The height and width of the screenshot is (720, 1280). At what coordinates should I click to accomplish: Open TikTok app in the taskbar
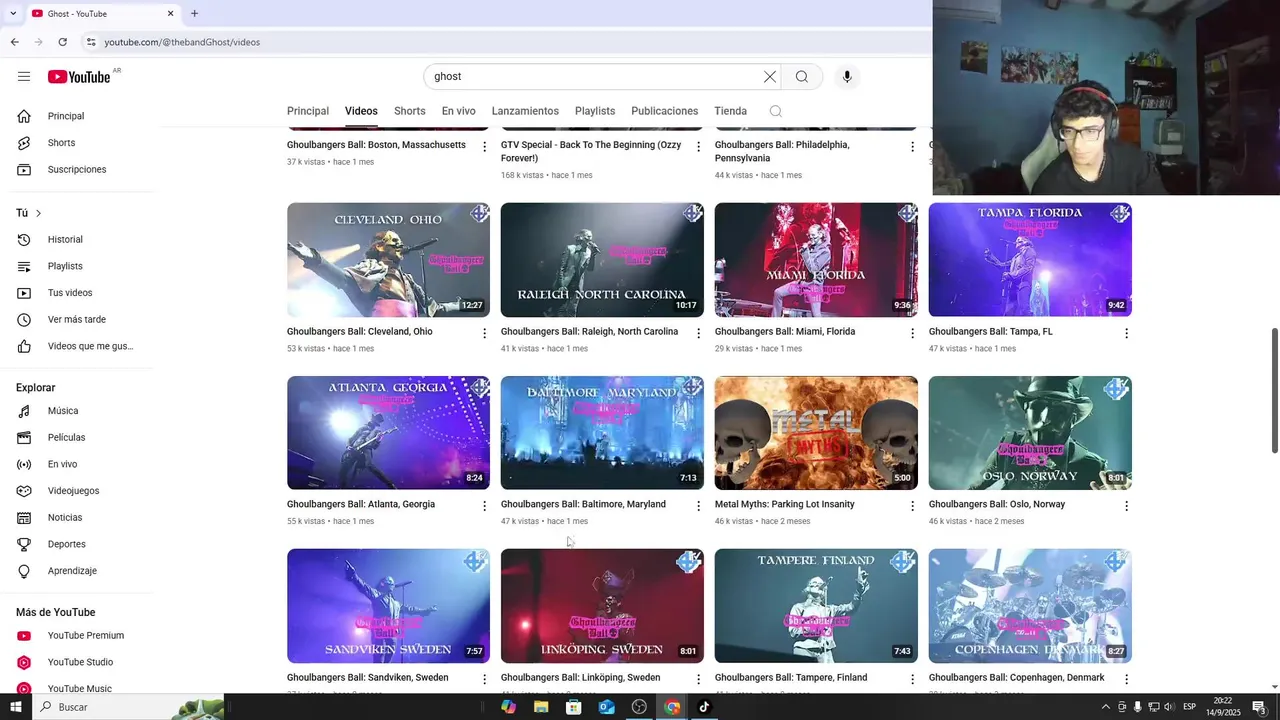(x=704, y=707)
